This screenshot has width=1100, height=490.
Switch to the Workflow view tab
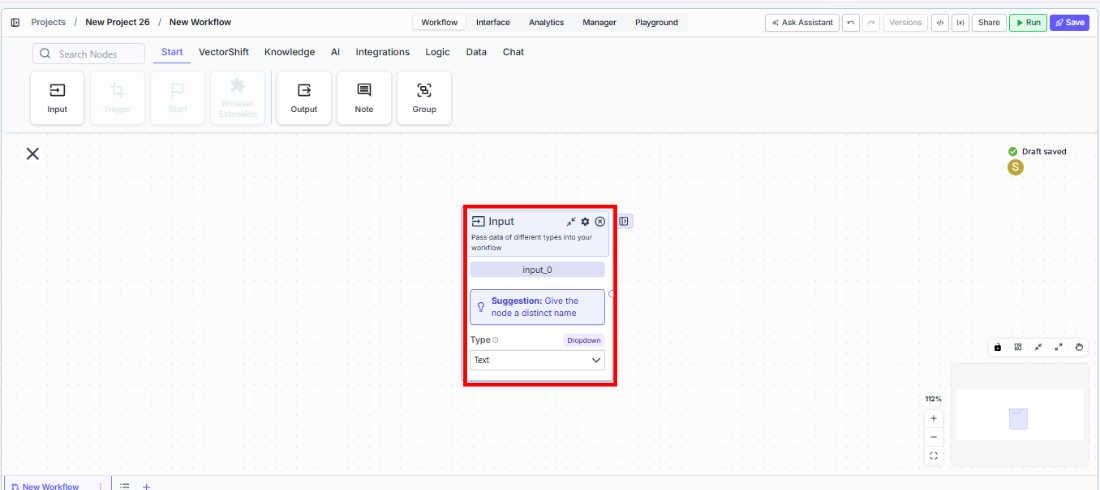[x=439, y=22]
